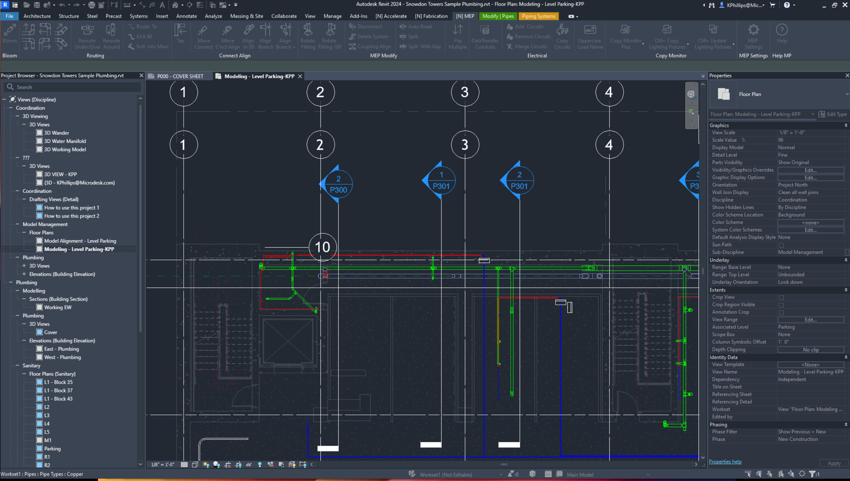Click the Move Connect tool

tap(203, 36)
